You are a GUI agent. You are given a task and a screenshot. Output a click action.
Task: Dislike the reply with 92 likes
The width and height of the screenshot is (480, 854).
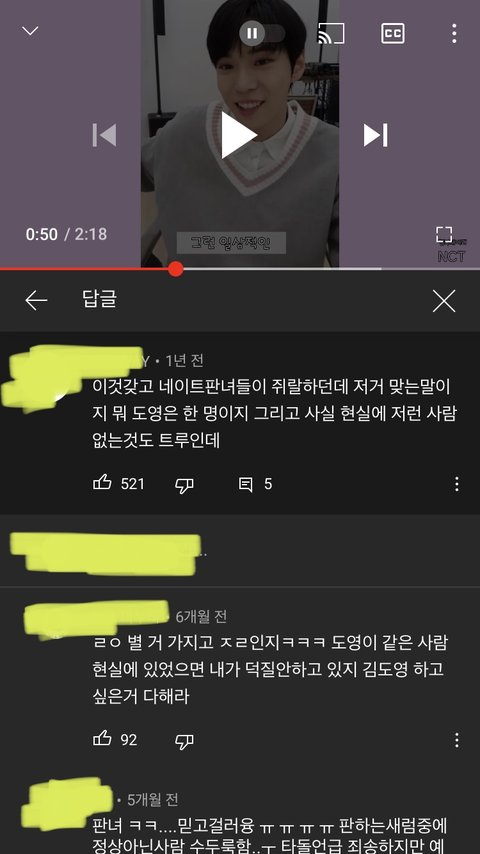coord(184,741)
